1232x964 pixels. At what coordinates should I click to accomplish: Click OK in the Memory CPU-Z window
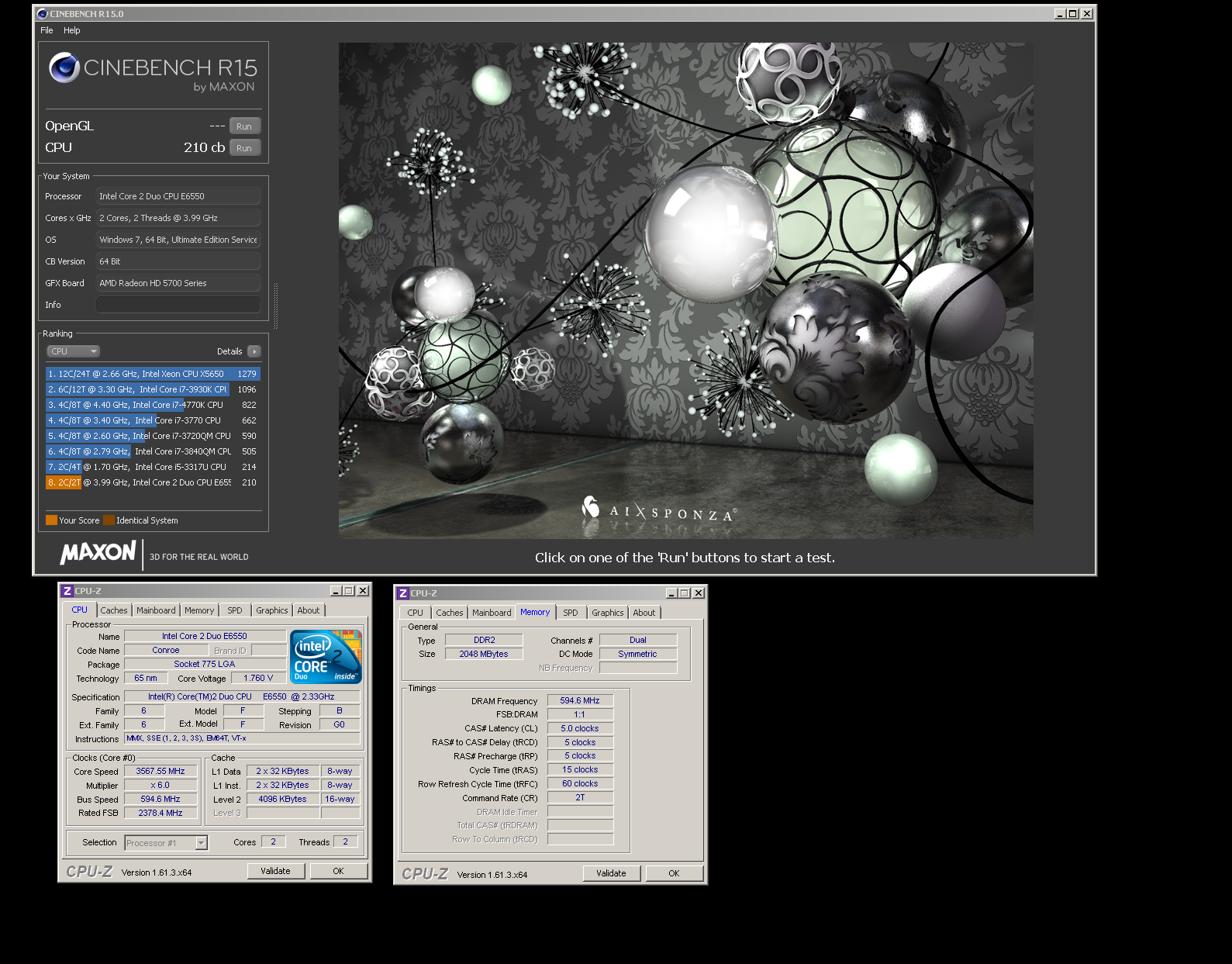click(x=674, y=873)
